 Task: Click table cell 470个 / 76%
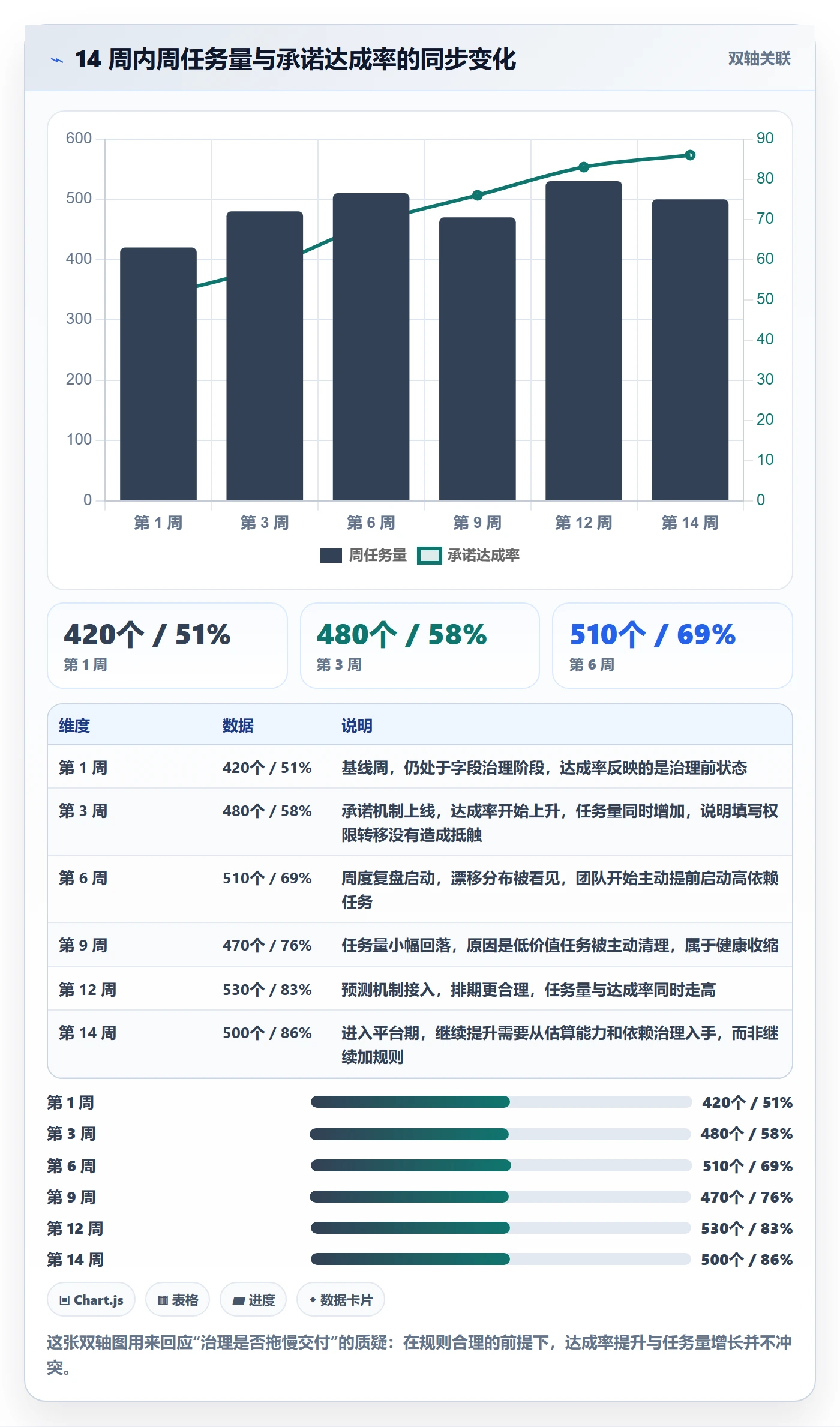(267, 945)
